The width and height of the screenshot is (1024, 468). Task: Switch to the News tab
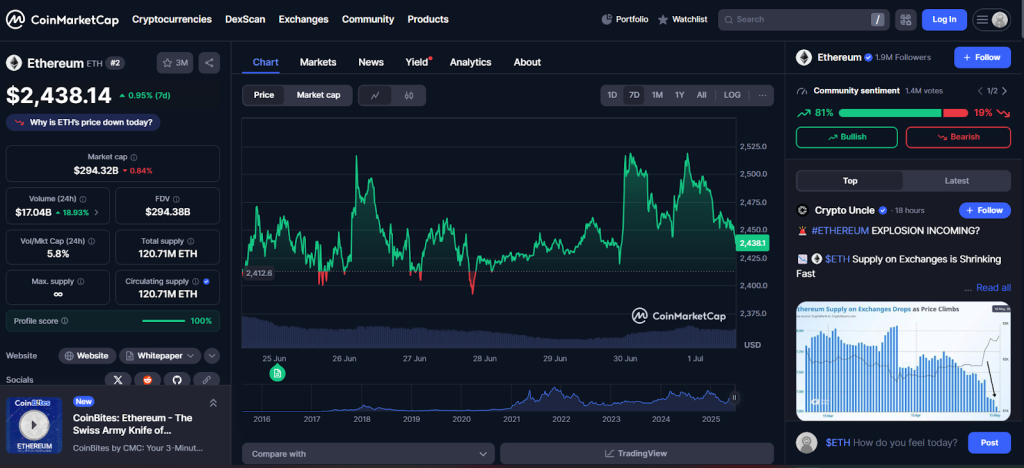(371, 62)
